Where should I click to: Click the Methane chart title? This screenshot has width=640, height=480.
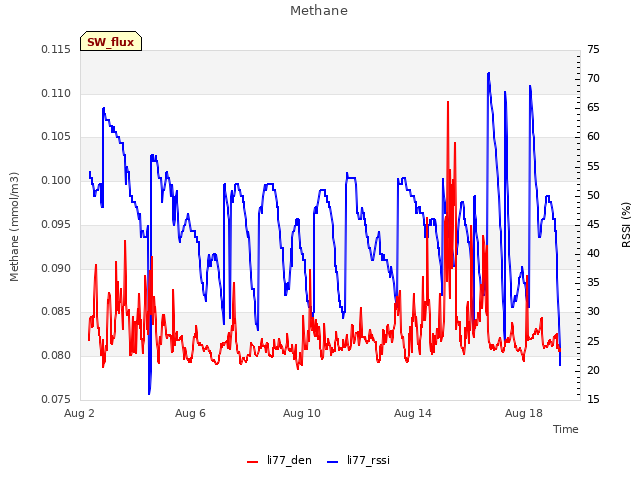(319, 11)
